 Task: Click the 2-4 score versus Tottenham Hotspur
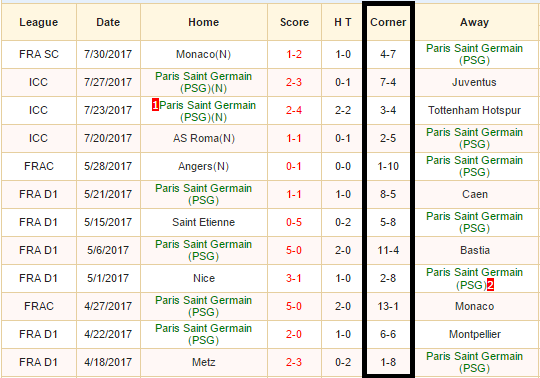point(294,110)
